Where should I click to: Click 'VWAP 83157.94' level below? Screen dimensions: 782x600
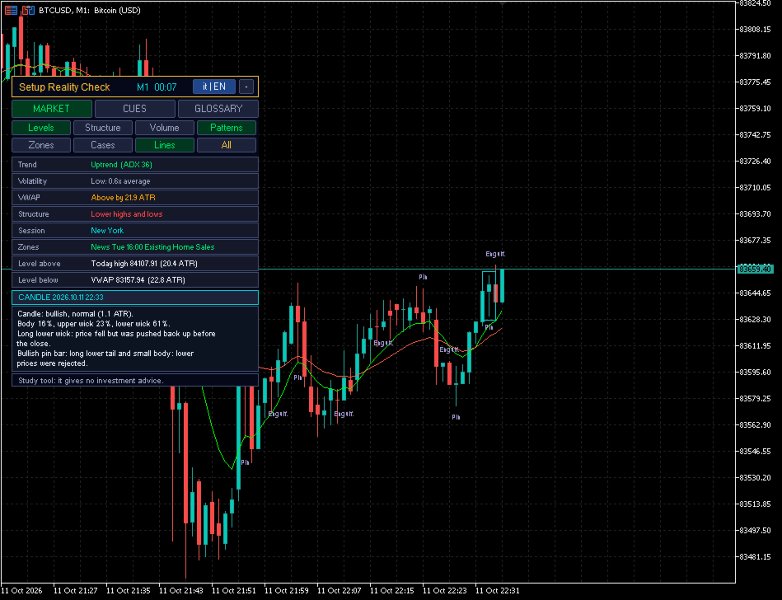138,280
